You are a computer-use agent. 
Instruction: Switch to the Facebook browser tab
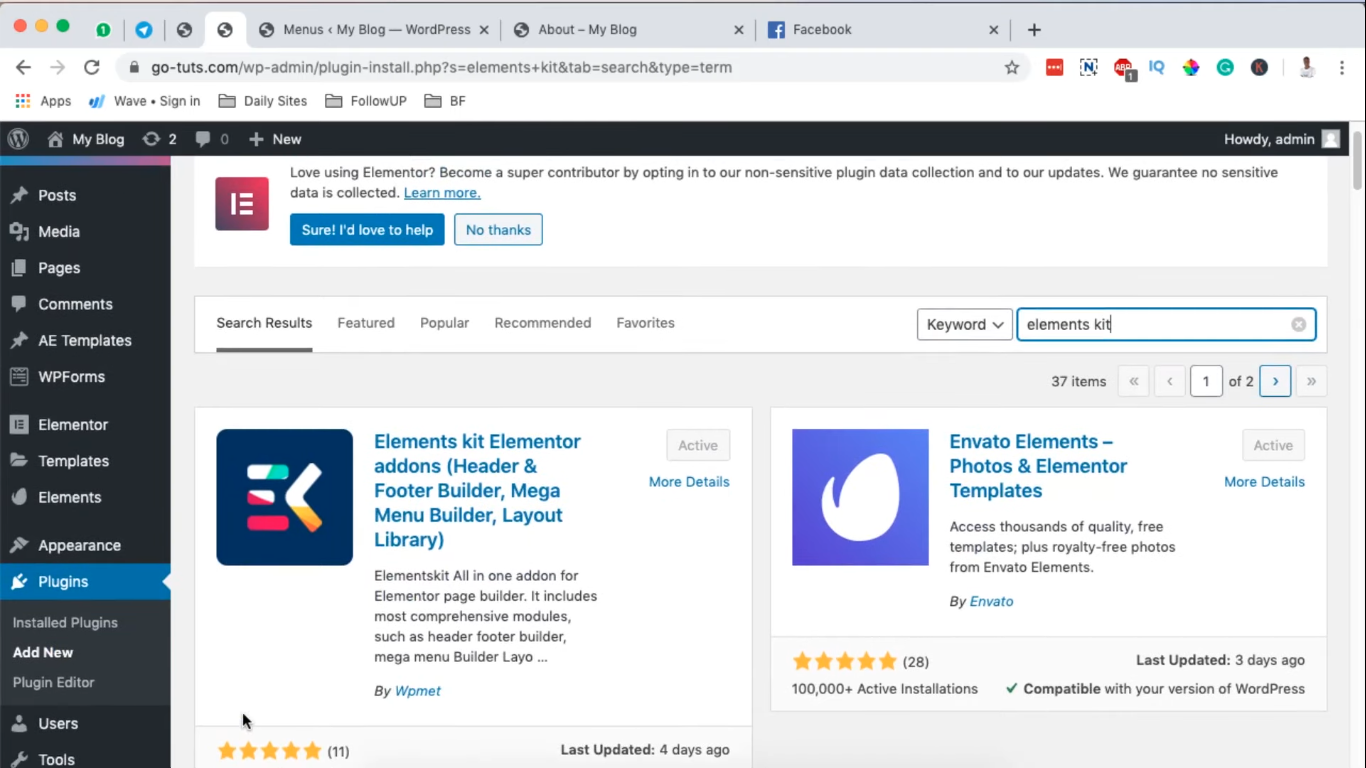[883, 30]
